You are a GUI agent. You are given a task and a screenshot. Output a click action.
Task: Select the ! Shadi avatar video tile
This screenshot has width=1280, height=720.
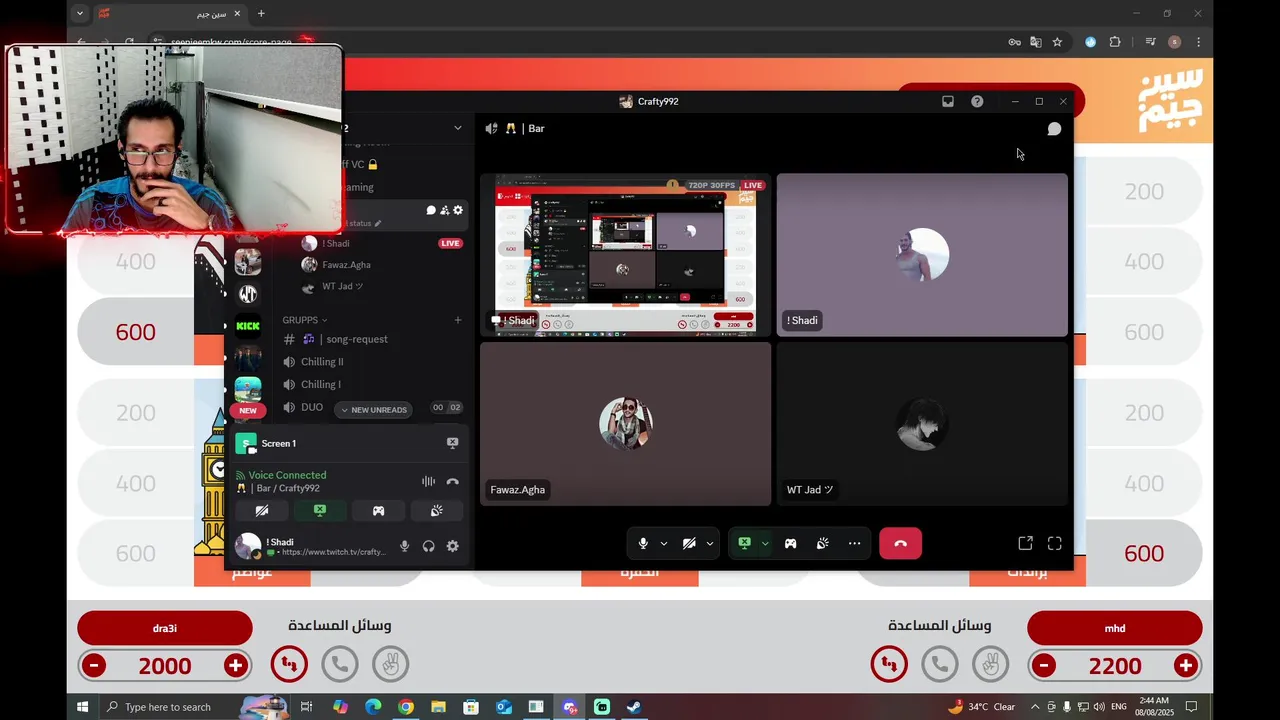click(922, 255)
